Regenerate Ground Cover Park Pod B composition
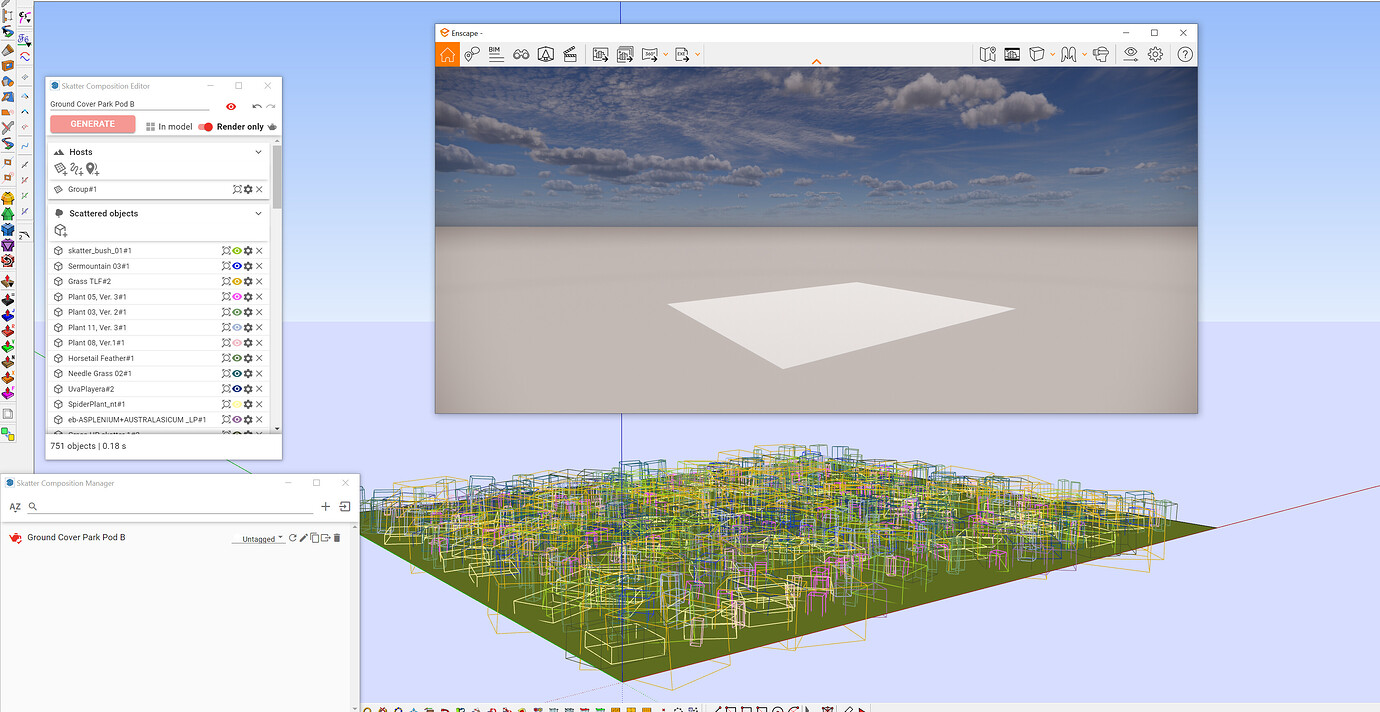This screenshot has height=712, width=1380. tap(293, 538)
